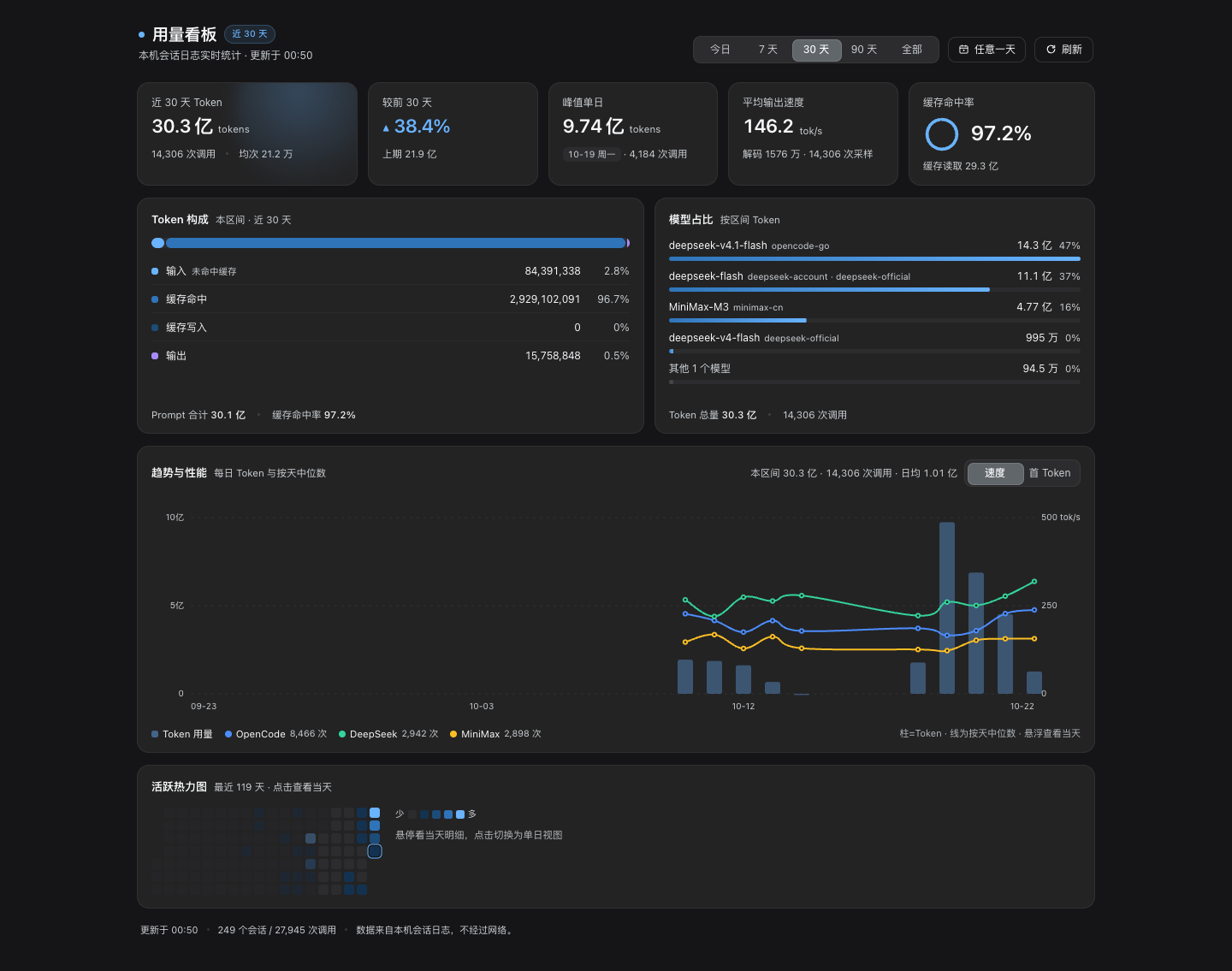Click the 缓存命中率 ring indicator
Viewport: 1232px width, 971px height.
point(941,134)
